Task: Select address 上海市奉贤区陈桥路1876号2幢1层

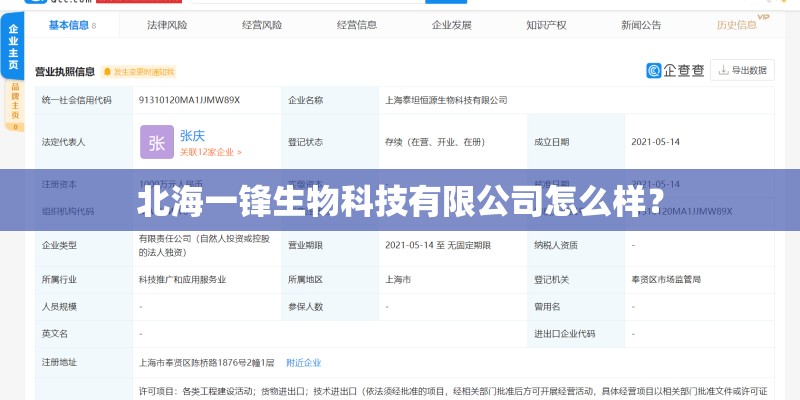Action: [x=207, y=363]
